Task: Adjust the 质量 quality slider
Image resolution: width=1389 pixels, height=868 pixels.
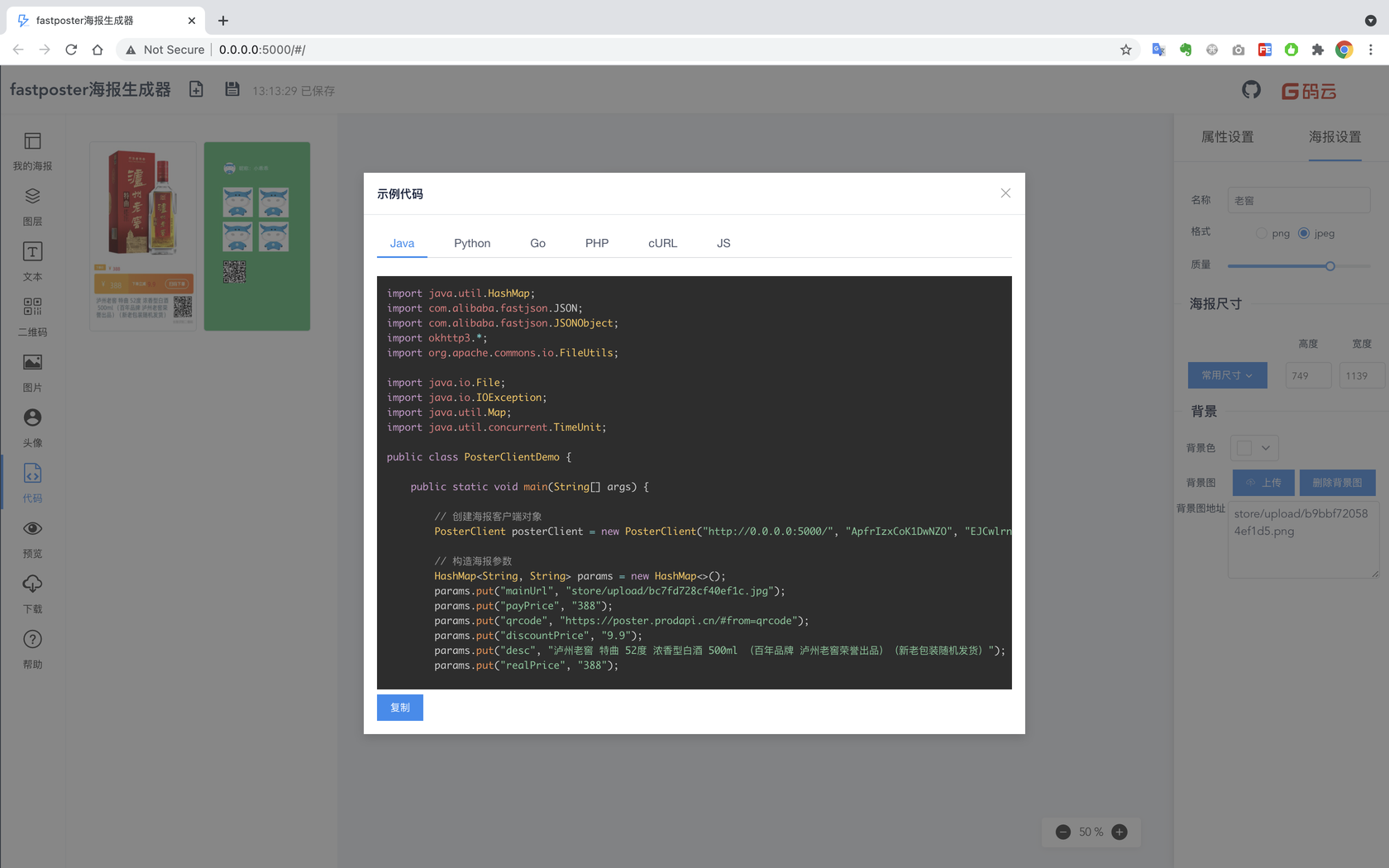Action: tap(1329, 266)
